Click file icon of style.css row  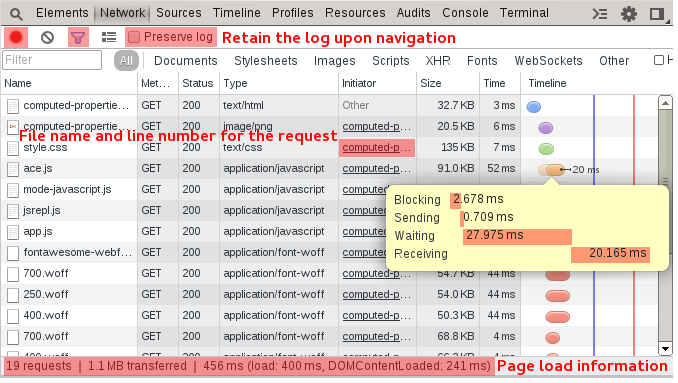tap(13, 148)
